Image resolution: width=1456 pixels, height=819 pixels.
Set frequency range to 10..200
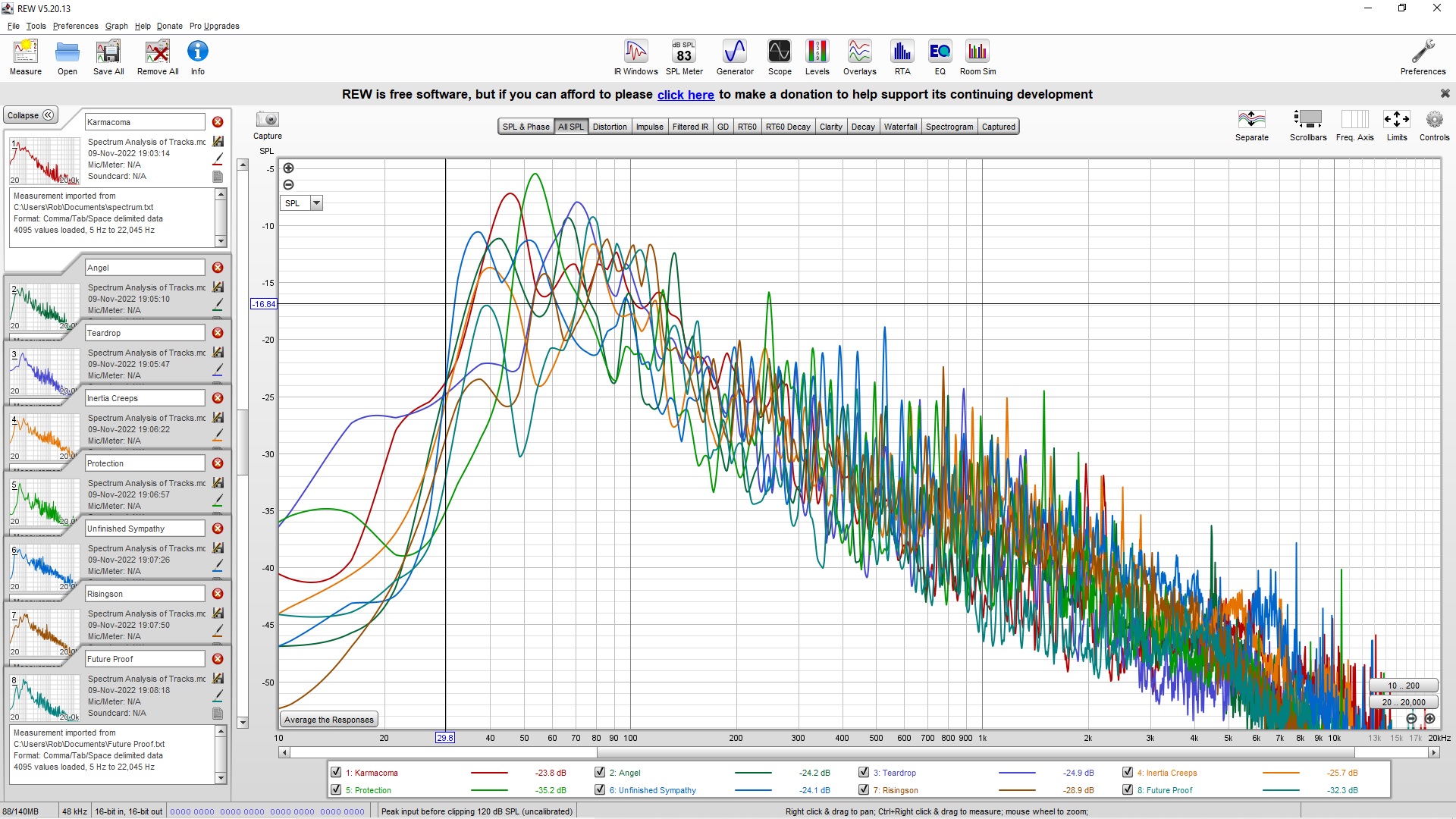pyautogui.click(x=1404, y=686)
